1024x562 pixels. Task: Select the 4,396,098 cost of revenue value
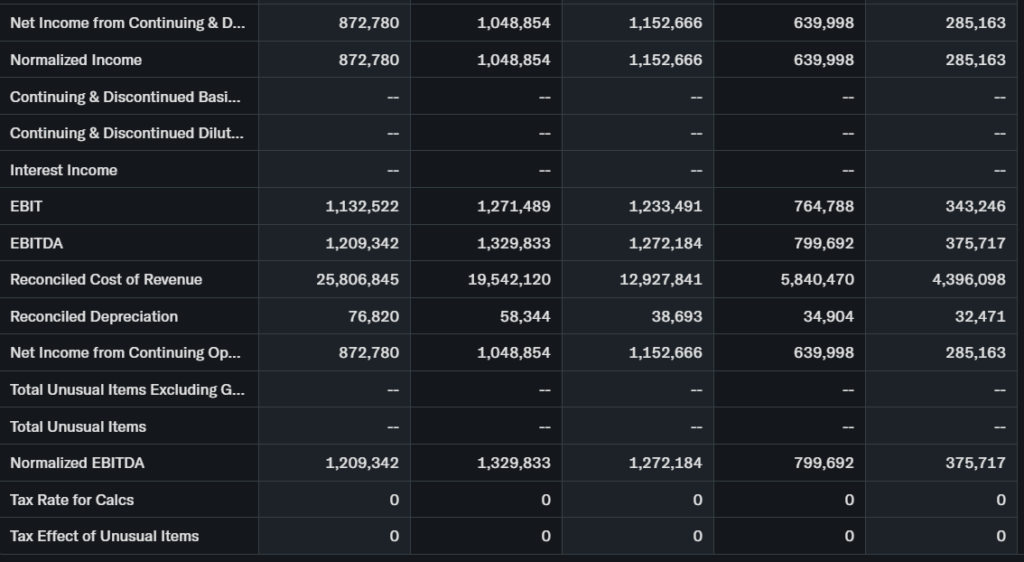pos(968,280)
